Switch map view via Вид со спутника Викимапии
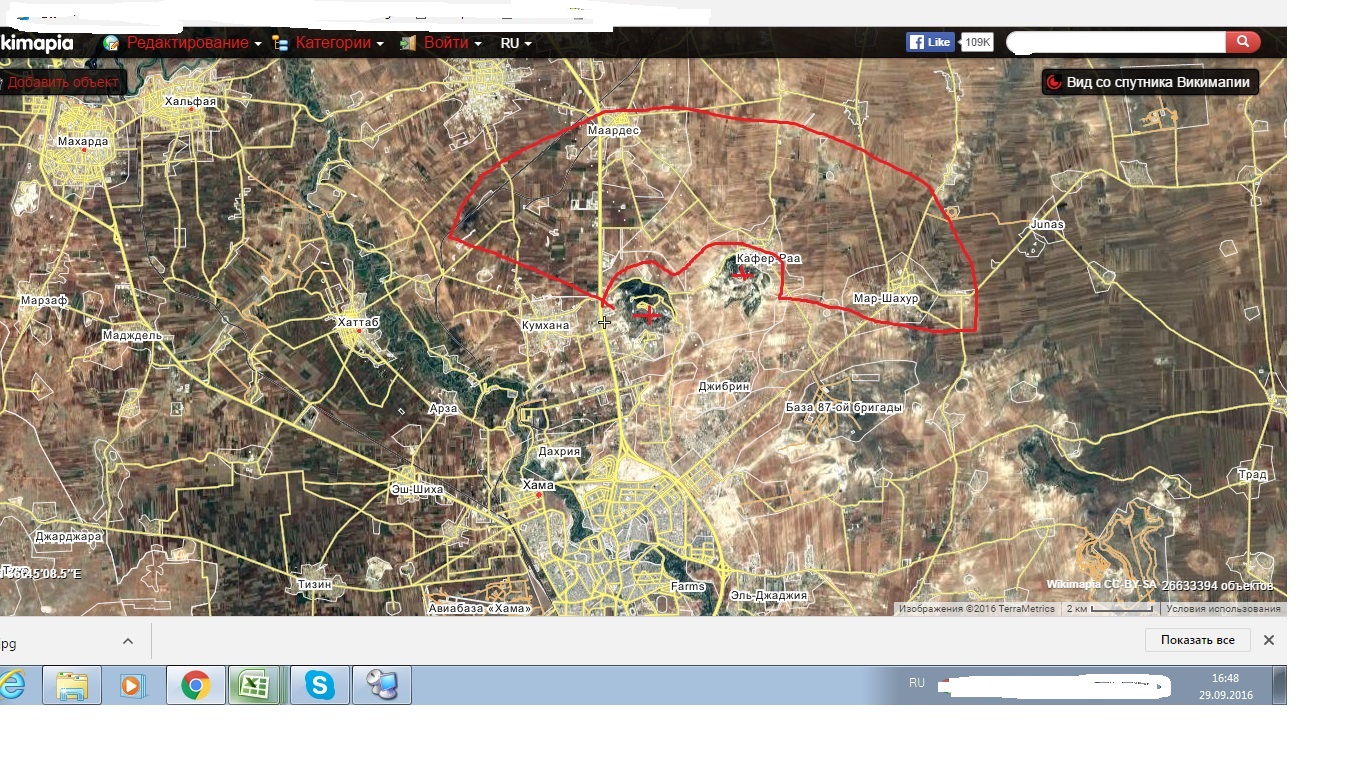This screenshot has width=1366, height=768. (1150, 82)
